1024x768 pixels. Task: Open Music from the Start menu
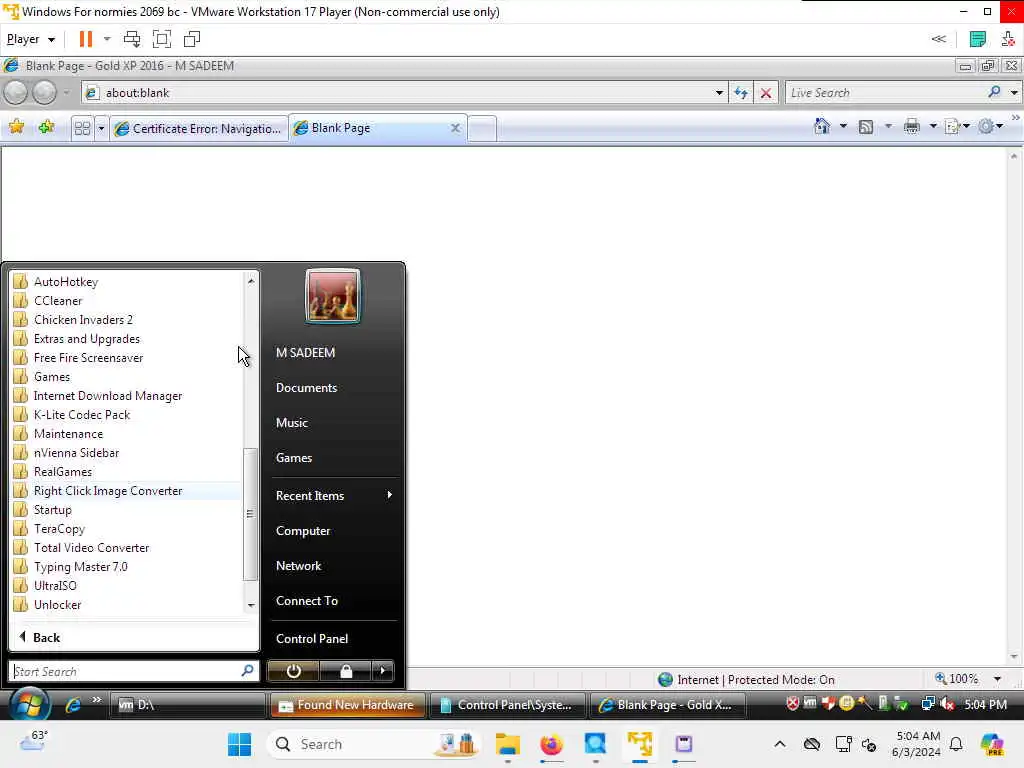pos(291,423)
